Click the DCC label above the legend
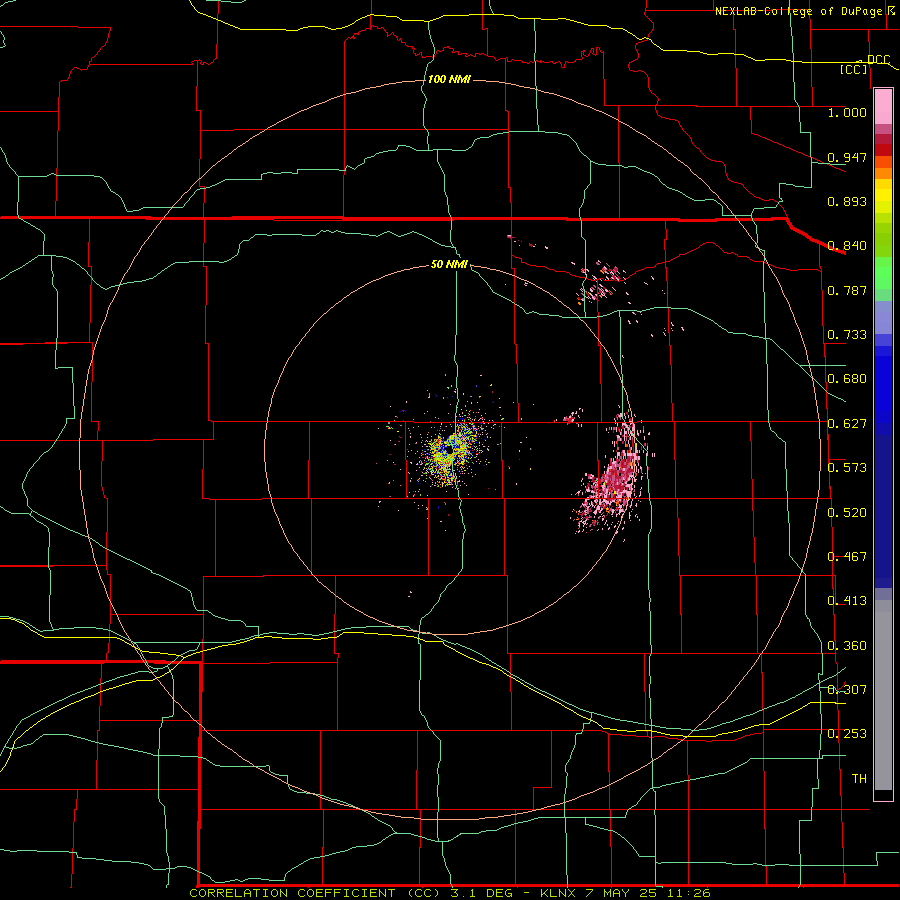Image resolution: width=900 pixels, height=900 pixels. click(879, 60)
